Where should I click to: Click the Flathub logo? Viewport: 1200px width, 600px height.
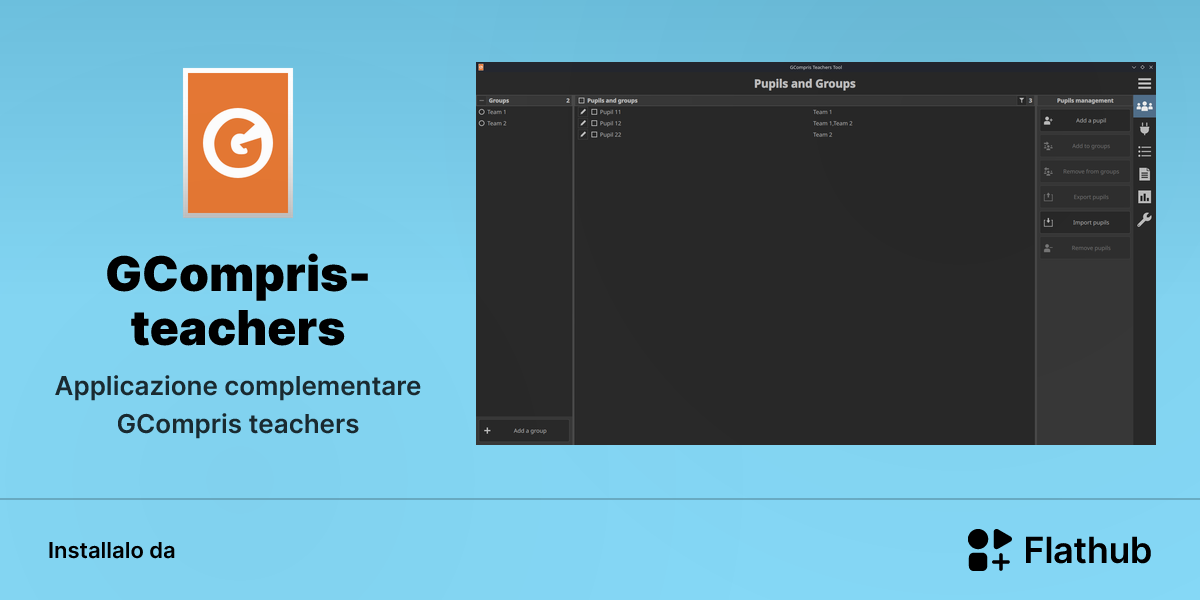[x=1059, y=550]
